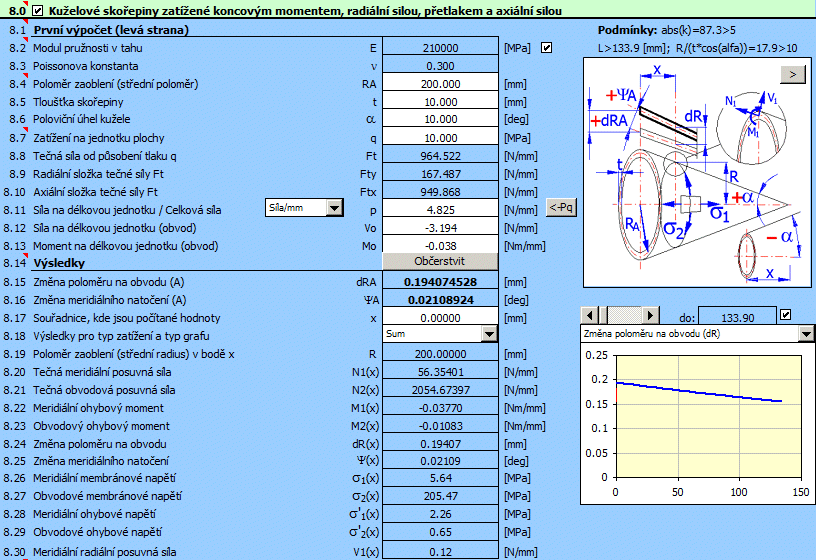Screen dimensions: 816x560
Task: Click the 'Síla na délkovou jednotku / Celková síla' label
Action: pos(127,210)
